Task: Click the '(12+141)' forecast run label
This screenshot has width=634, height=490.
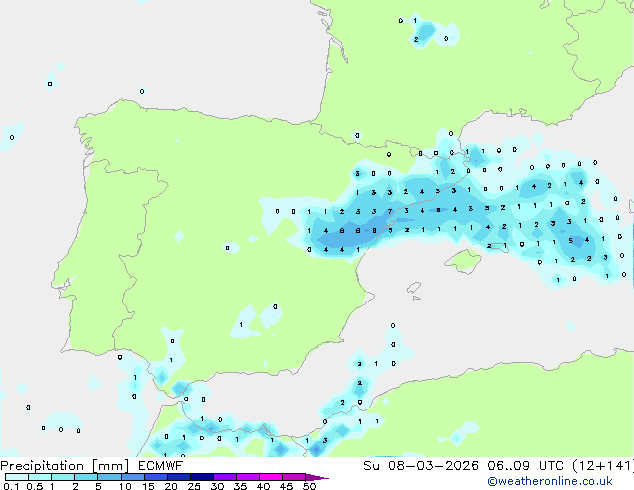Action: [x=603, y=466]
